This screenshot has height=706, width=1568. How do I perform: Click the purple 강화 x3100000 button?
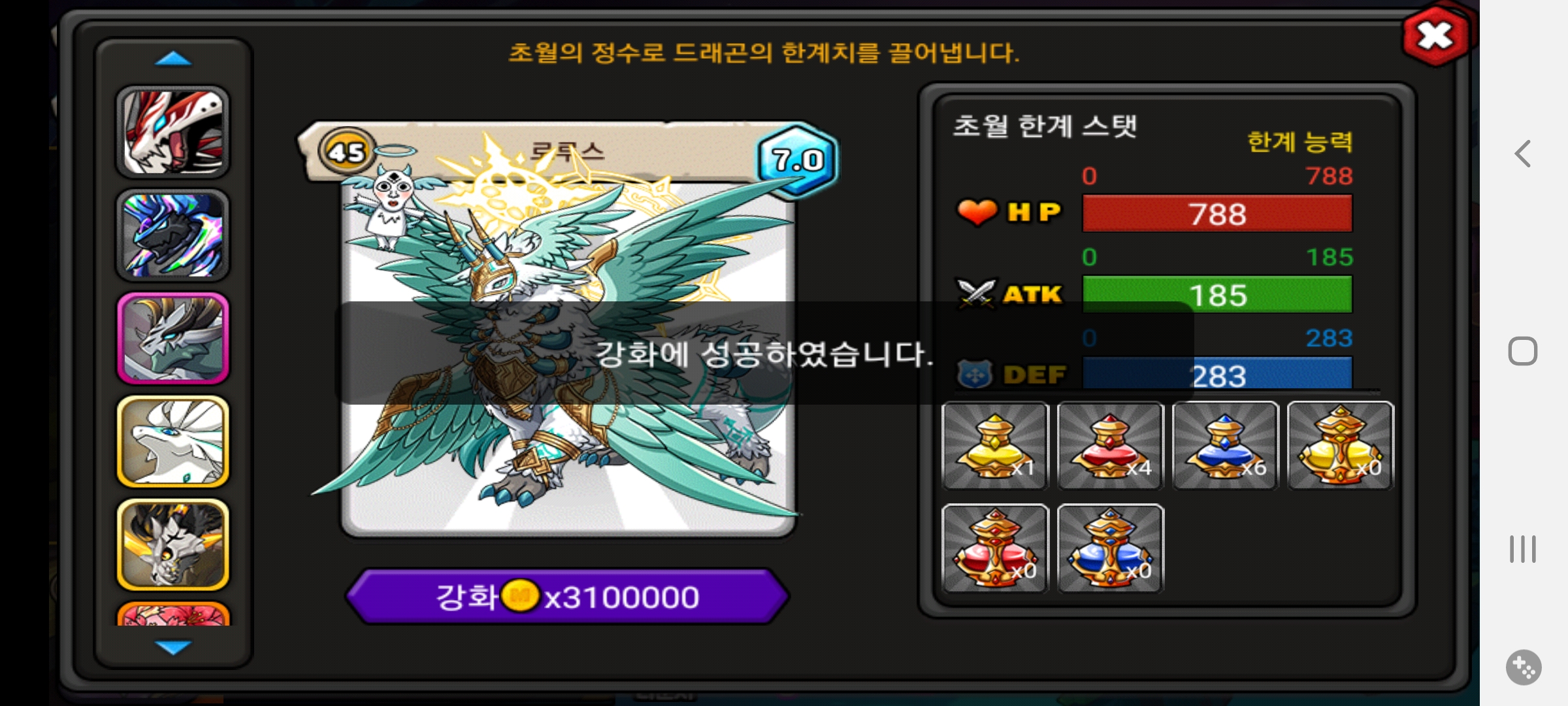(567, 596)
